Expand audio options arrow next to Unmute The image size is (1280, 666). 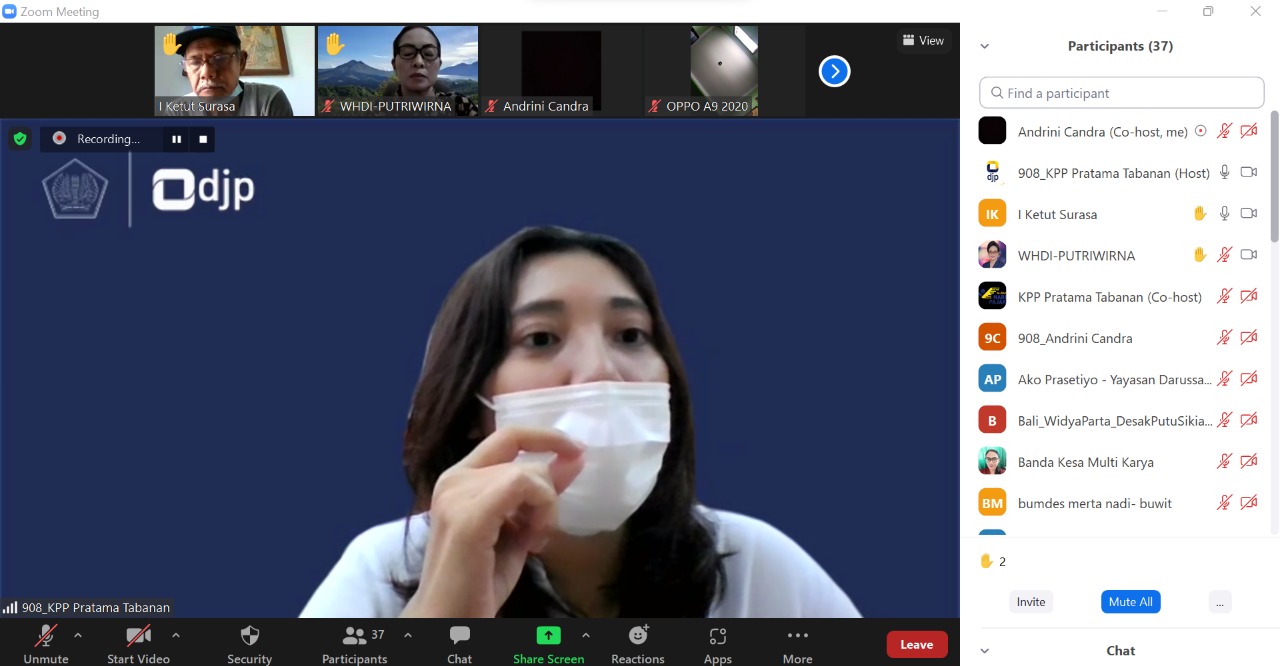(x=78, y=635)
